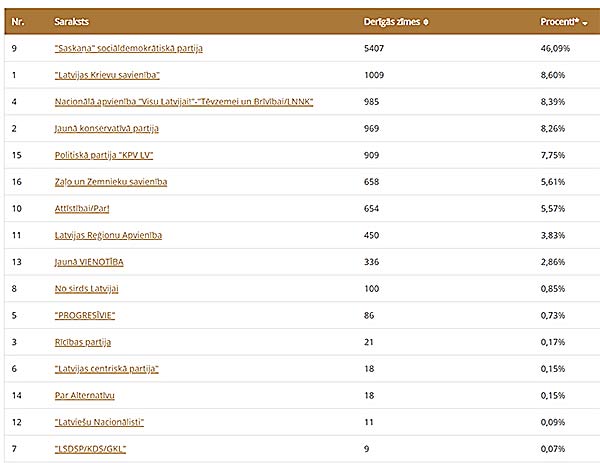Open the Latvijas Reģionu Apvienība link
This screenshot has height=463, width=600.
point(108,235)
